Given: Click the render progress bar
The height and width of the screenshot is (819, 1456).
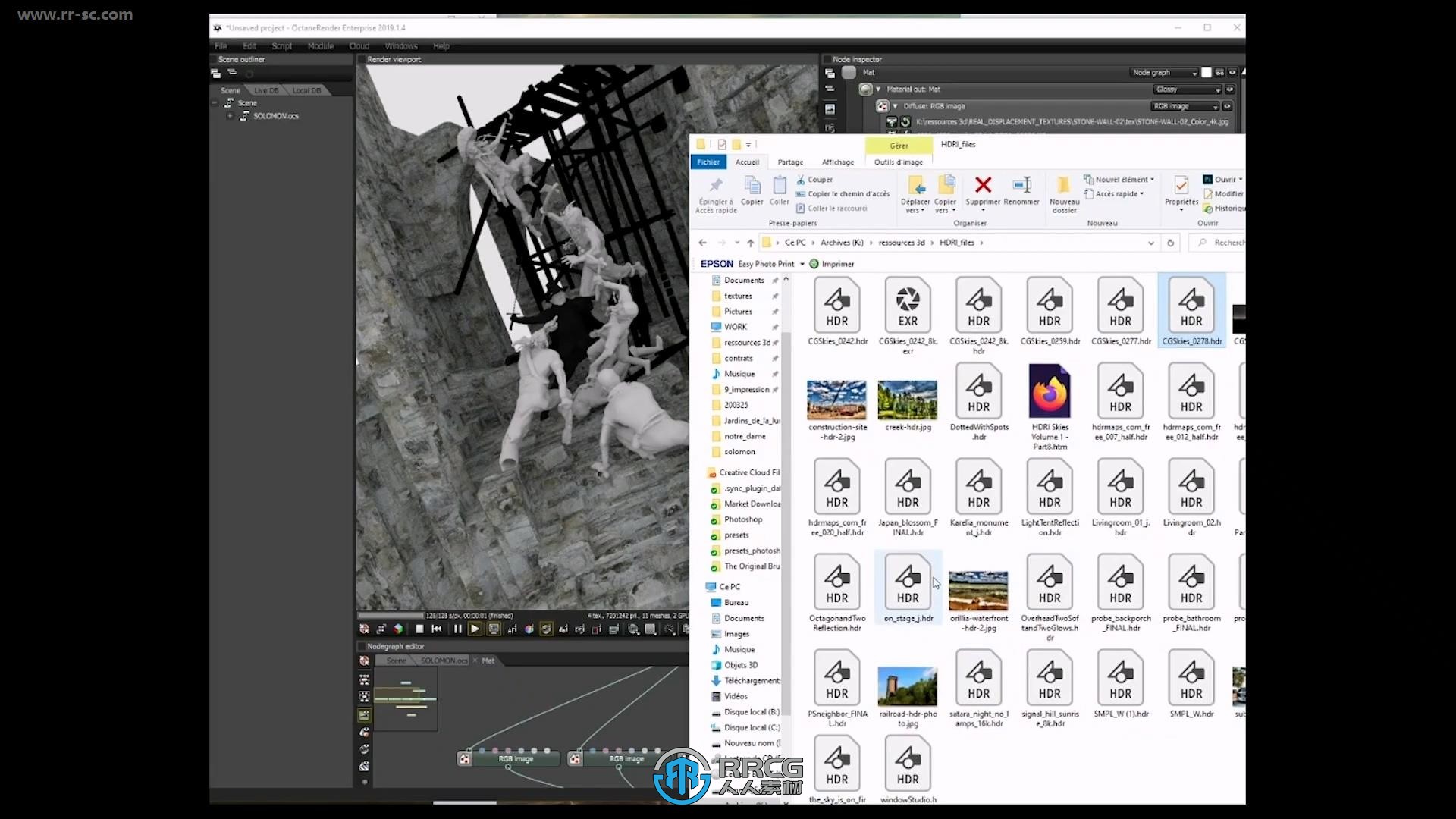Looking at the screenshot, I should (x=391, y=616).
